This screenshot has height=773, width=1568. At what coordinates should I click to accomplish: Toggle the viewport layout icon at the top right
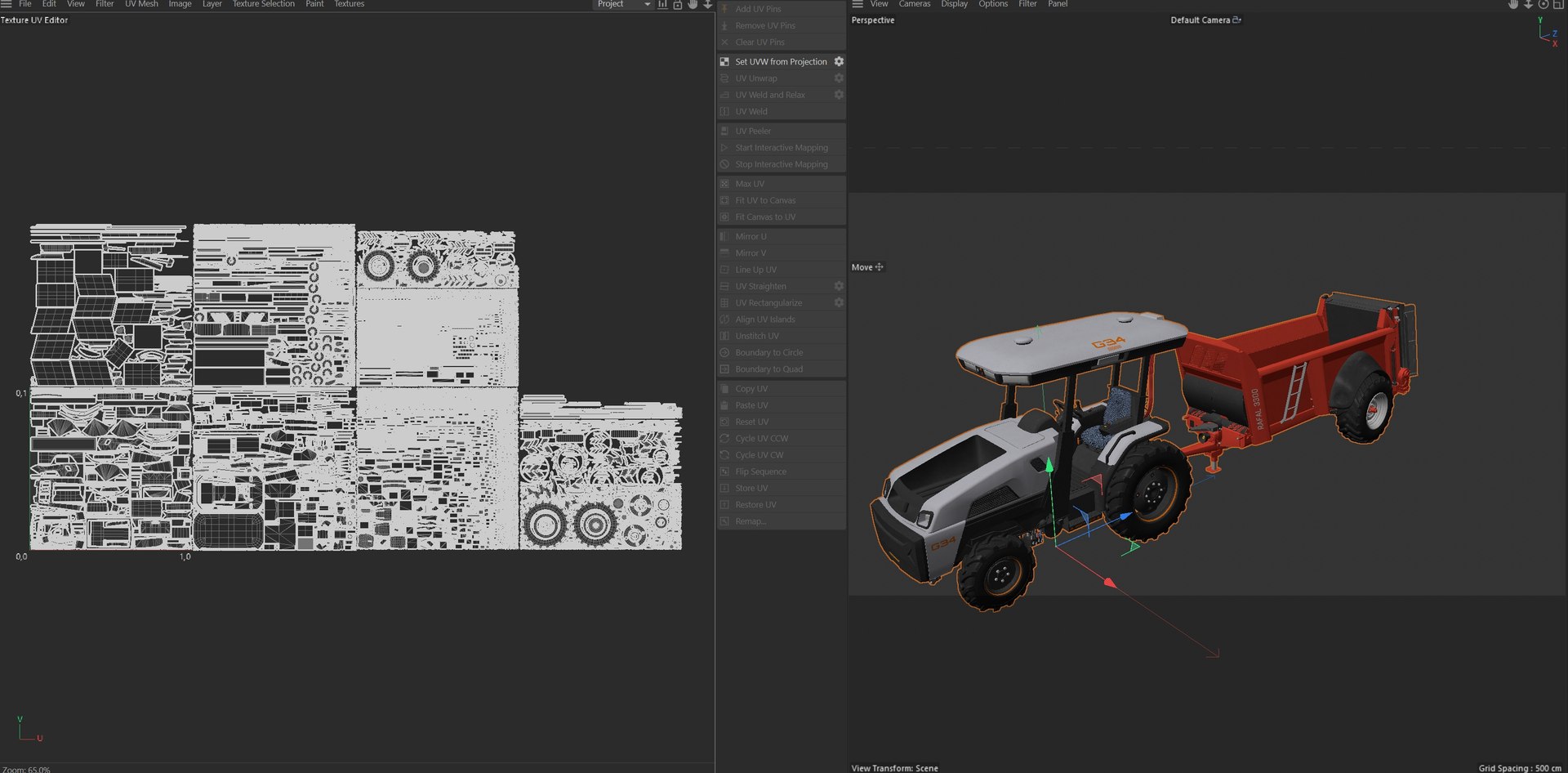[x=1558, y=4]
